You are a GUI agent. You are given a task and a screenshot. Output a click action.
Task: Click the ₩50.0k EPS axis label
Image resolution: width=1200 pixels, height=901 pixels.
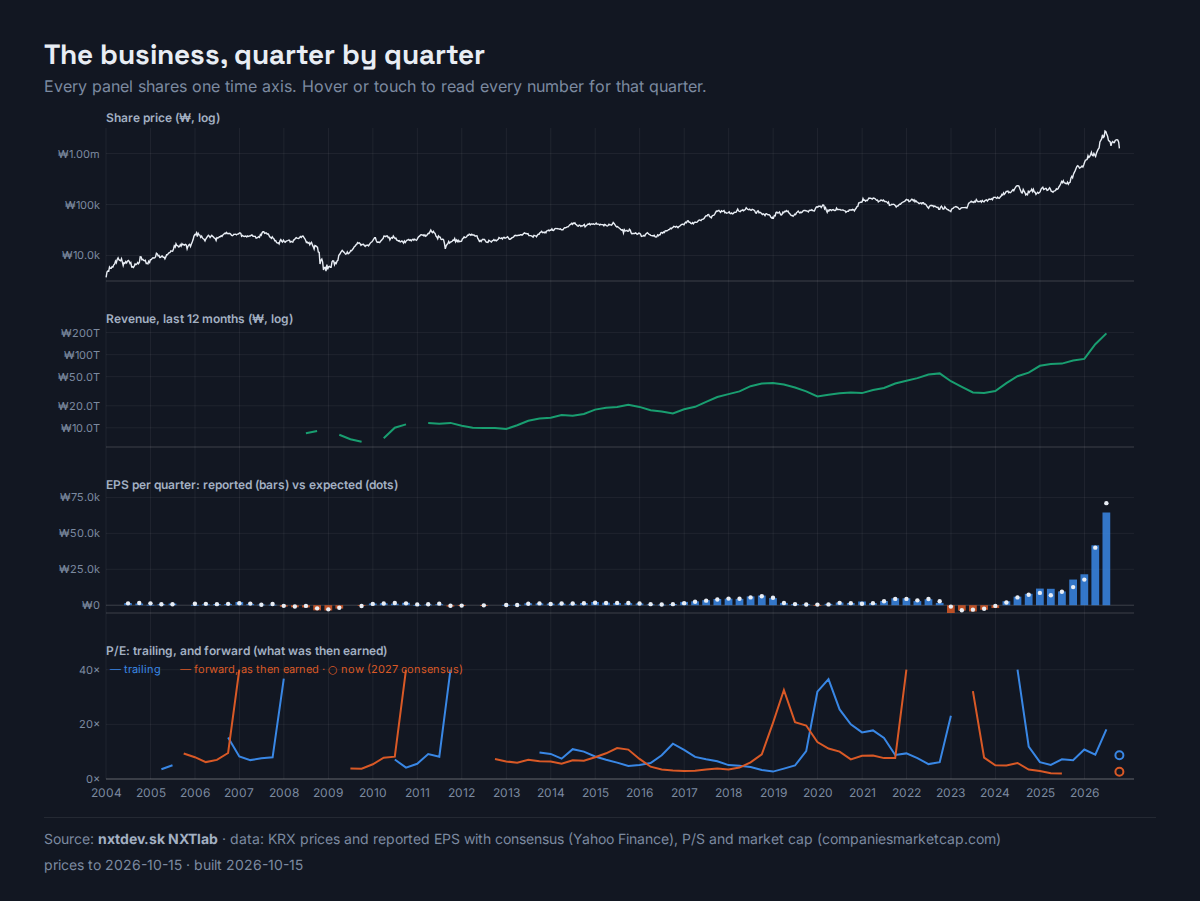pos(80,533)
